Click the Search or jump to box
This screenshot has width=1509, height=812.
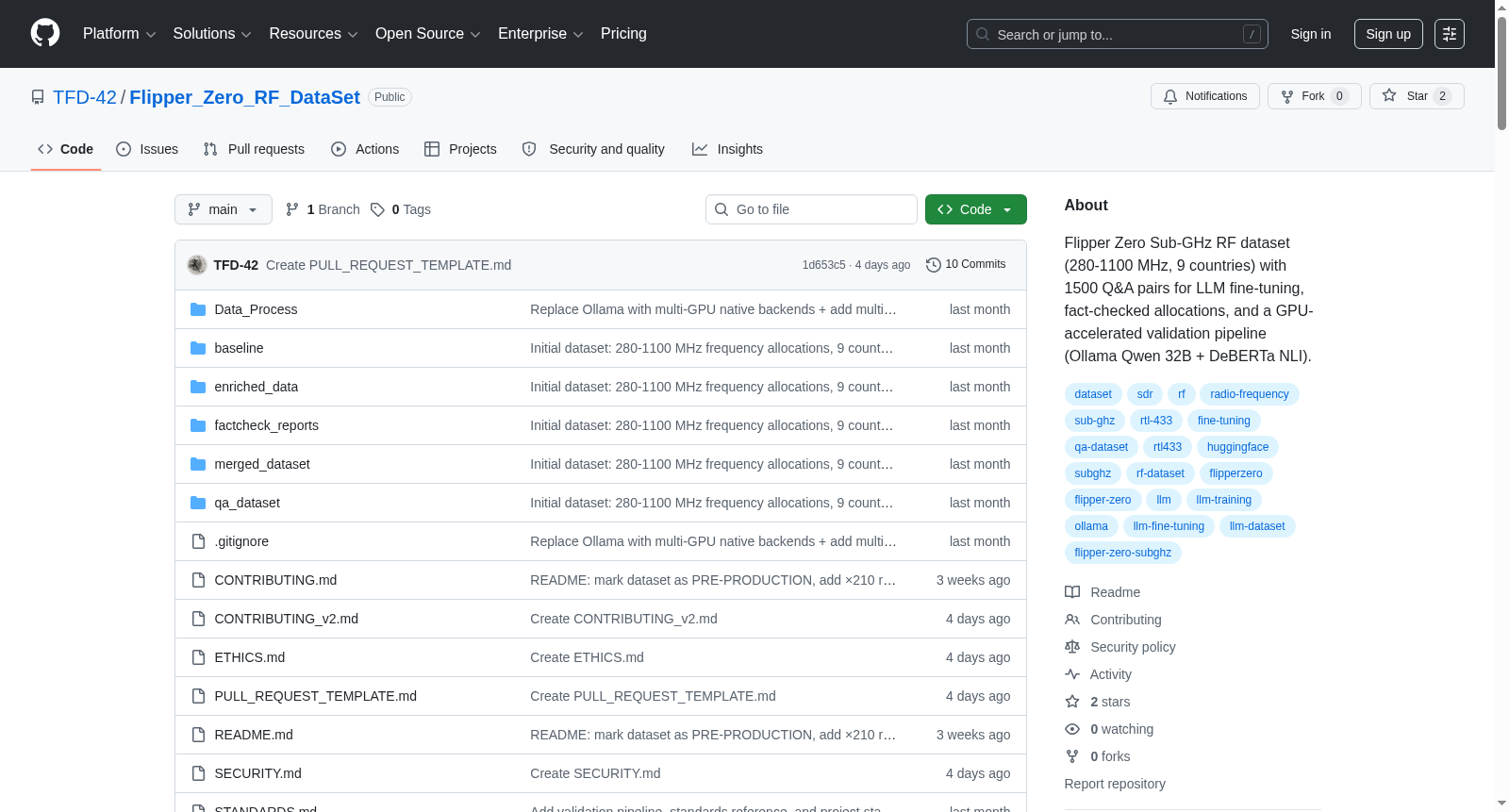pyautogui.click(x=1118, y=34)
